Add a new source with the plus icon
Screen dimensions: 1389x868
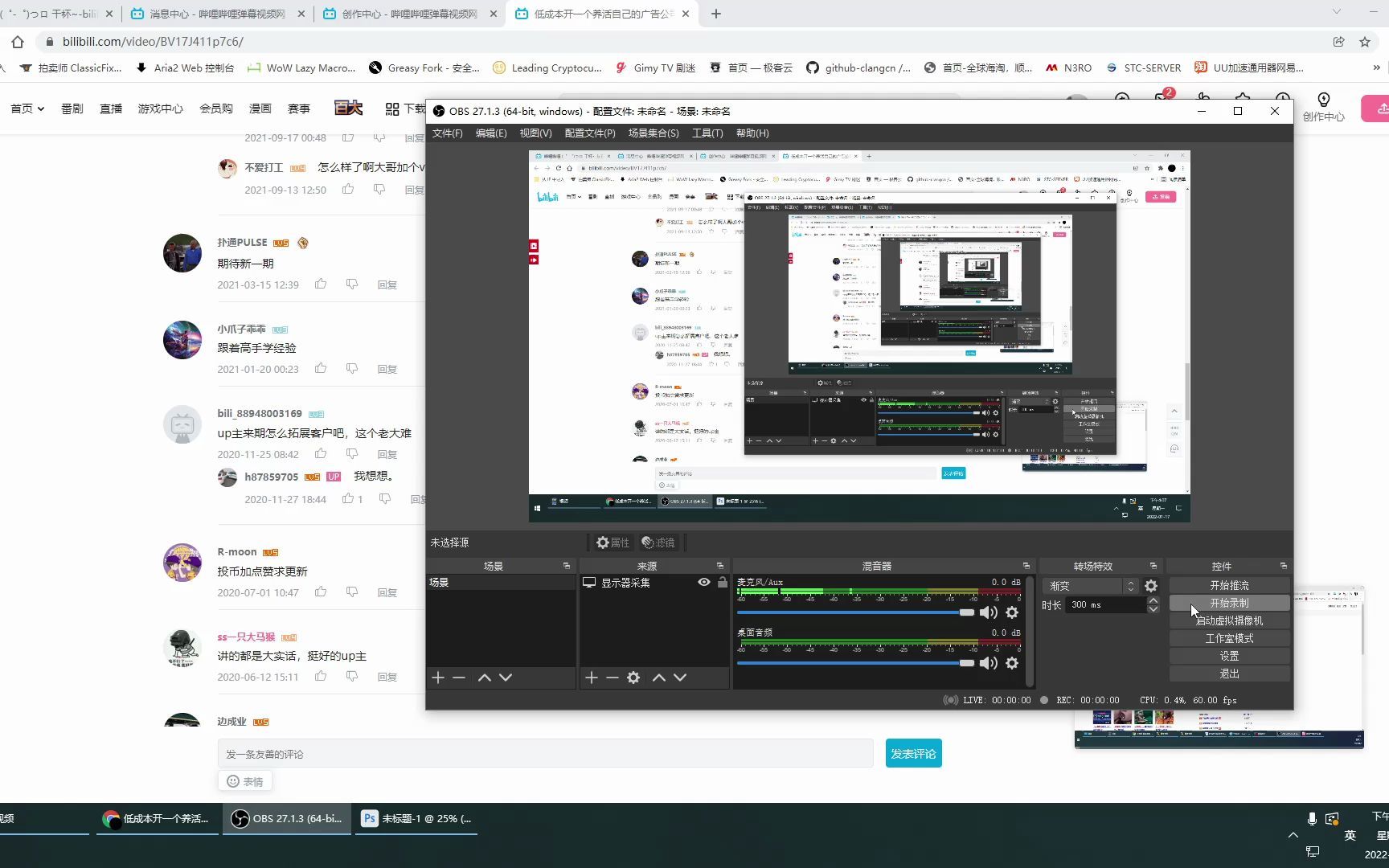coord(592,678)
